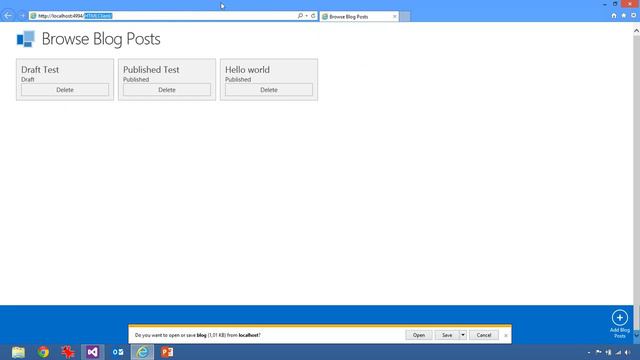Open the red splat app on taskbar
The image size is (640, 360).
tap(68, 352)
